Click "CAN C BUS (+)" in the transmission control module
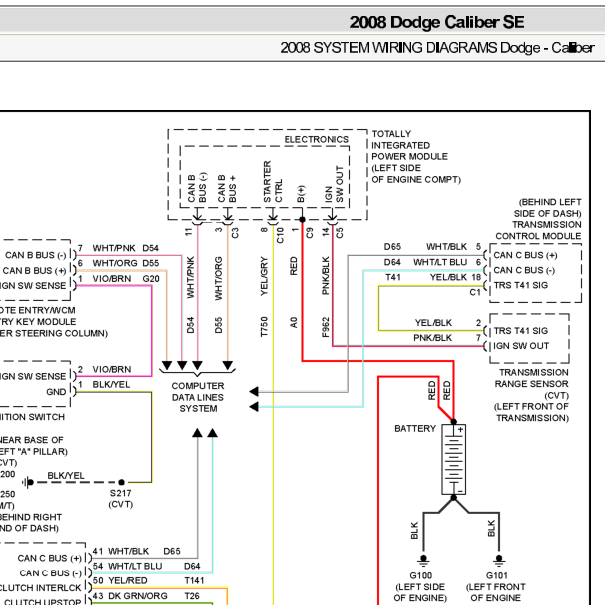605x605 pixels. tap(525, 255)
